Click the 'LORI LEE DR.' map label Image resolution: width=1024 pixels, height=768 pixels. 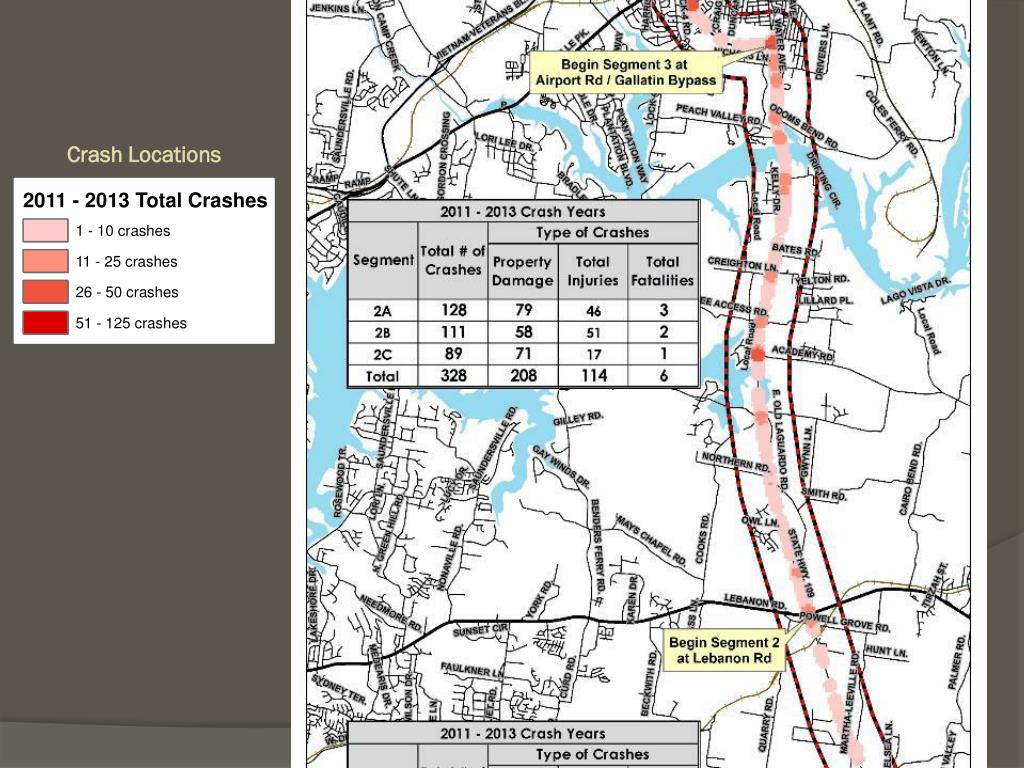coord(504,142)
